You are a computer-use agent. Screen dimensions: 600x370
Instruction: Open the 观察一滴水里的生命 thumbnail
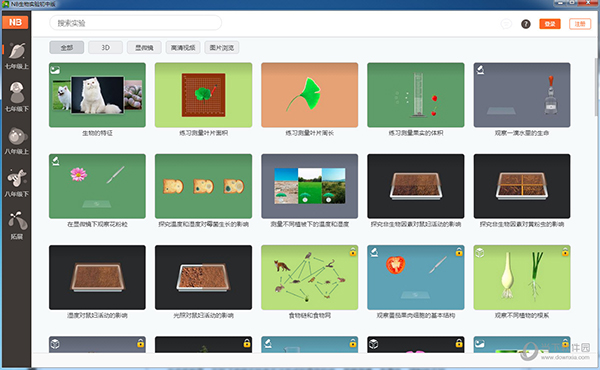(x=522, y=95)
